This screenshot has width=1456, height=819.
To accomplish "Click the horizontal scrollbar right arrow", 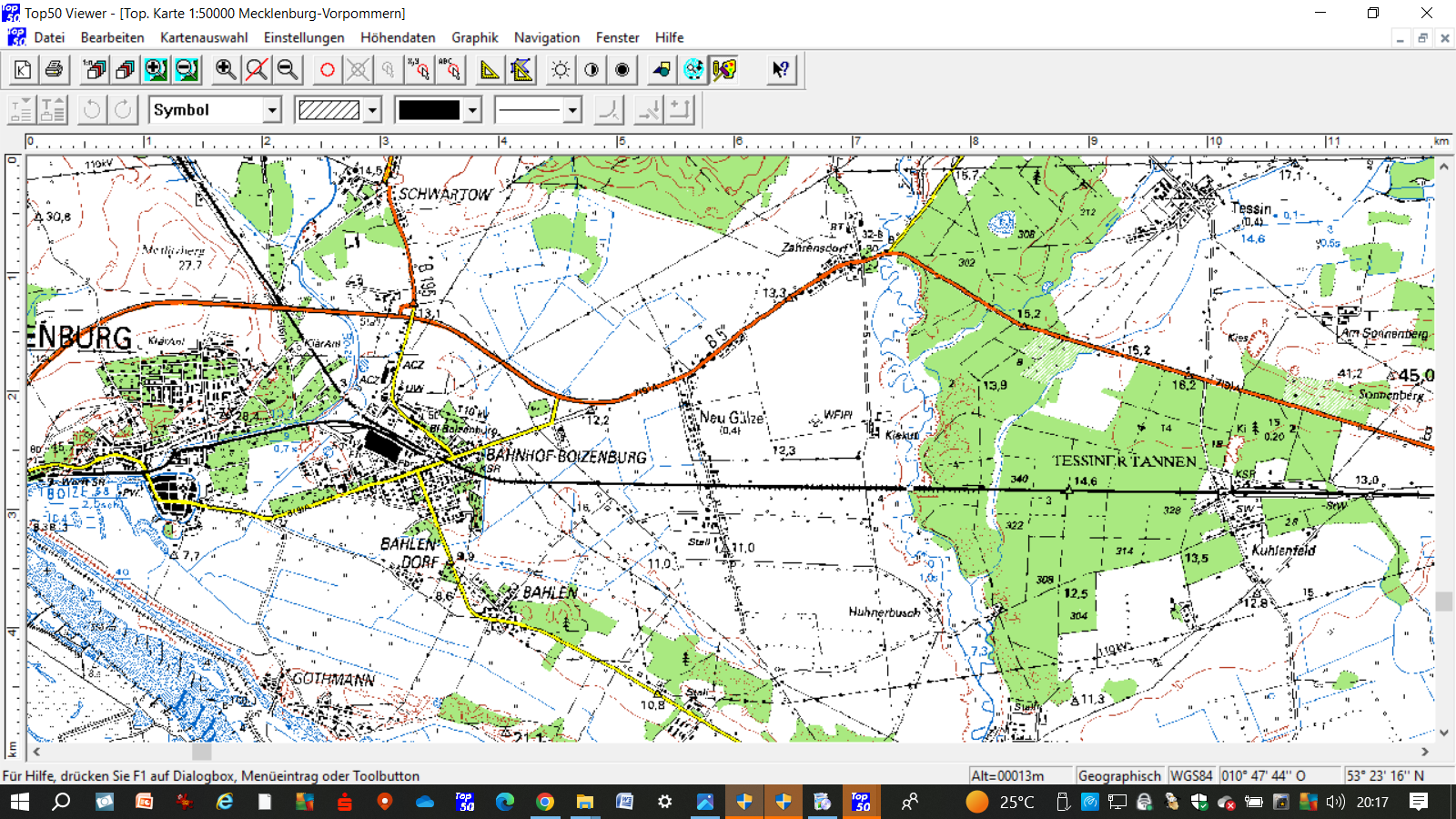I will (1425, 752).
